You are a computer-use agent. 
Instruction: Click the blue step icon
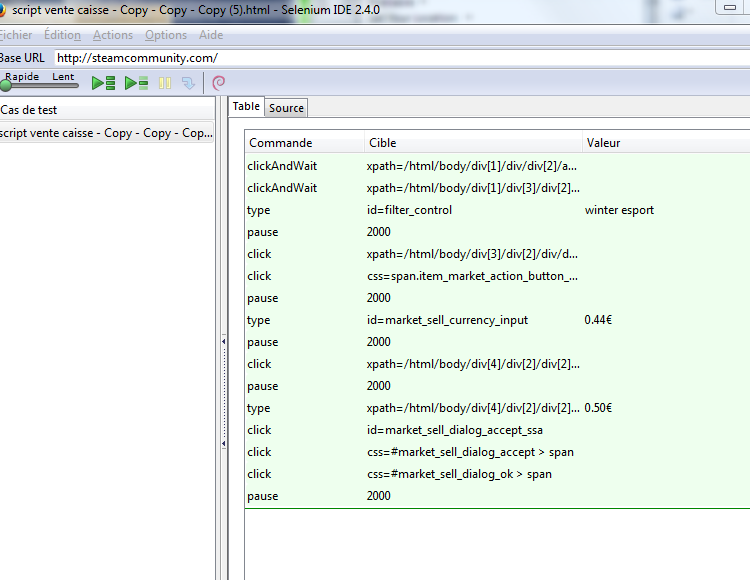pyautogui.click(x=188, y=83)
